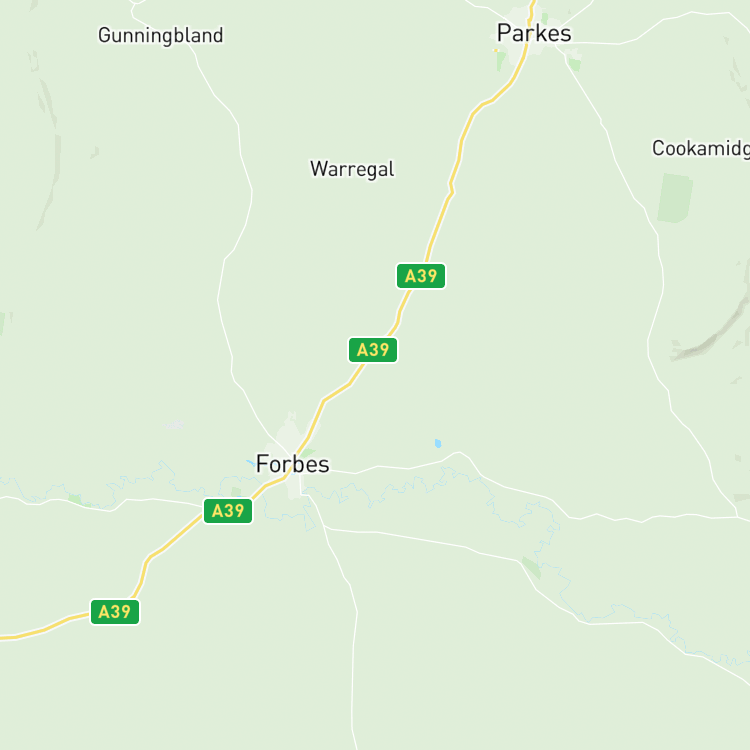Click the small blue water west of Forbes
The height and width of the screenshot is (750, 750).
pyautogui.click(x=251, y=463)
